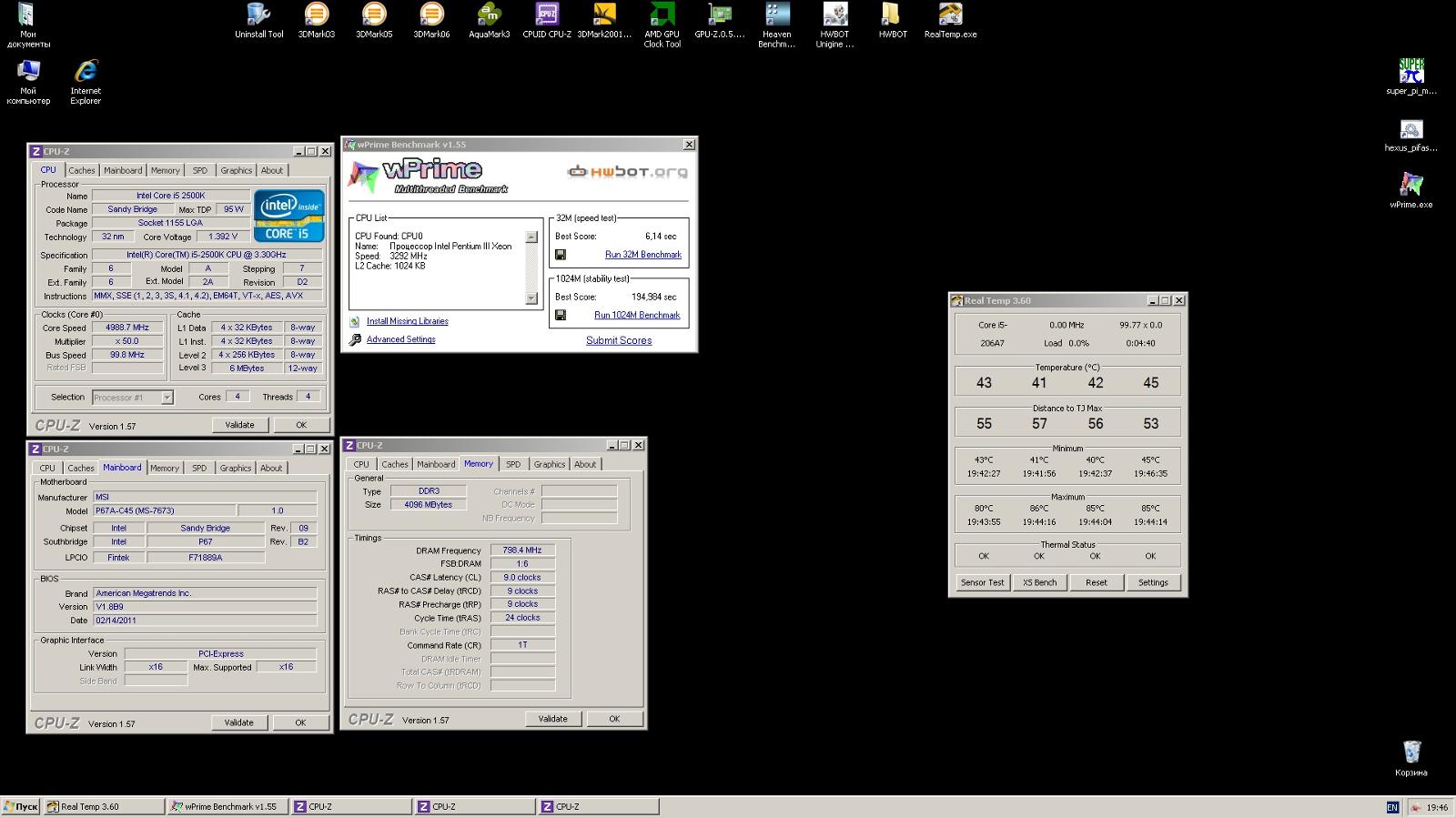Click Validate in the Memory CPU-Z window
The image size is (1456, 818).
pos(552,719)
